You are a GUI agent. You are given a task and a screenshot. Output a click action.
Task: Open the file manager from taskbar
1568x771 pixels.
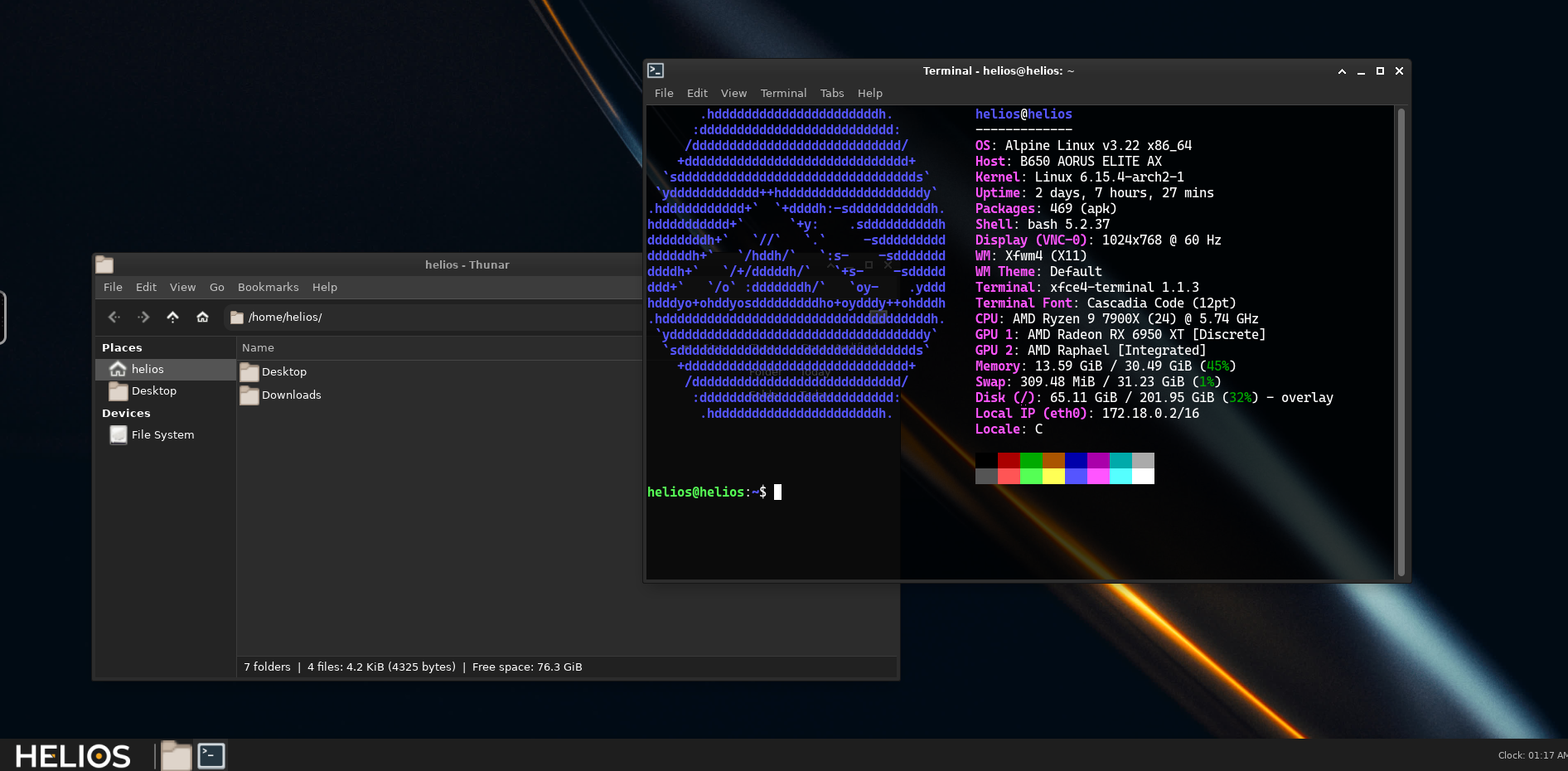click(176, 755)
